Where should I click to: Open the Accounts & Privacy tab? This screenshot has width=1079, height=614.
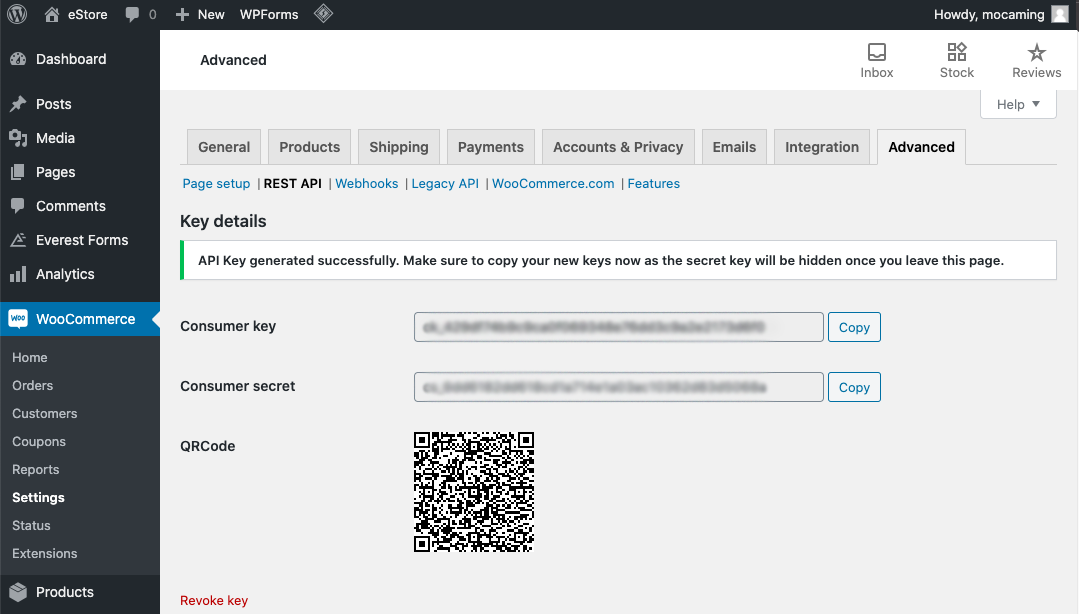click(x=618, y=147)
